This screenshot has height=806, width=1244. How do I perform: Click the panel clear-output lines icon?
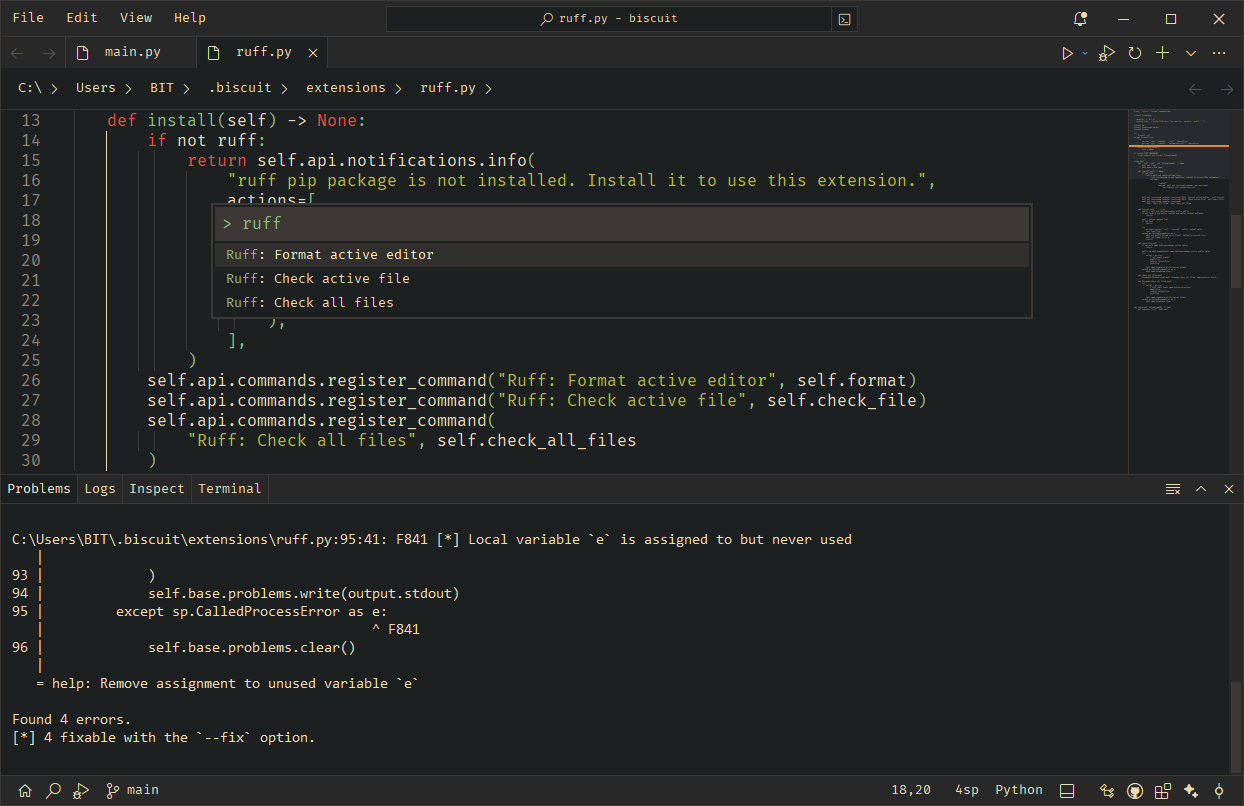(1173, 489)
